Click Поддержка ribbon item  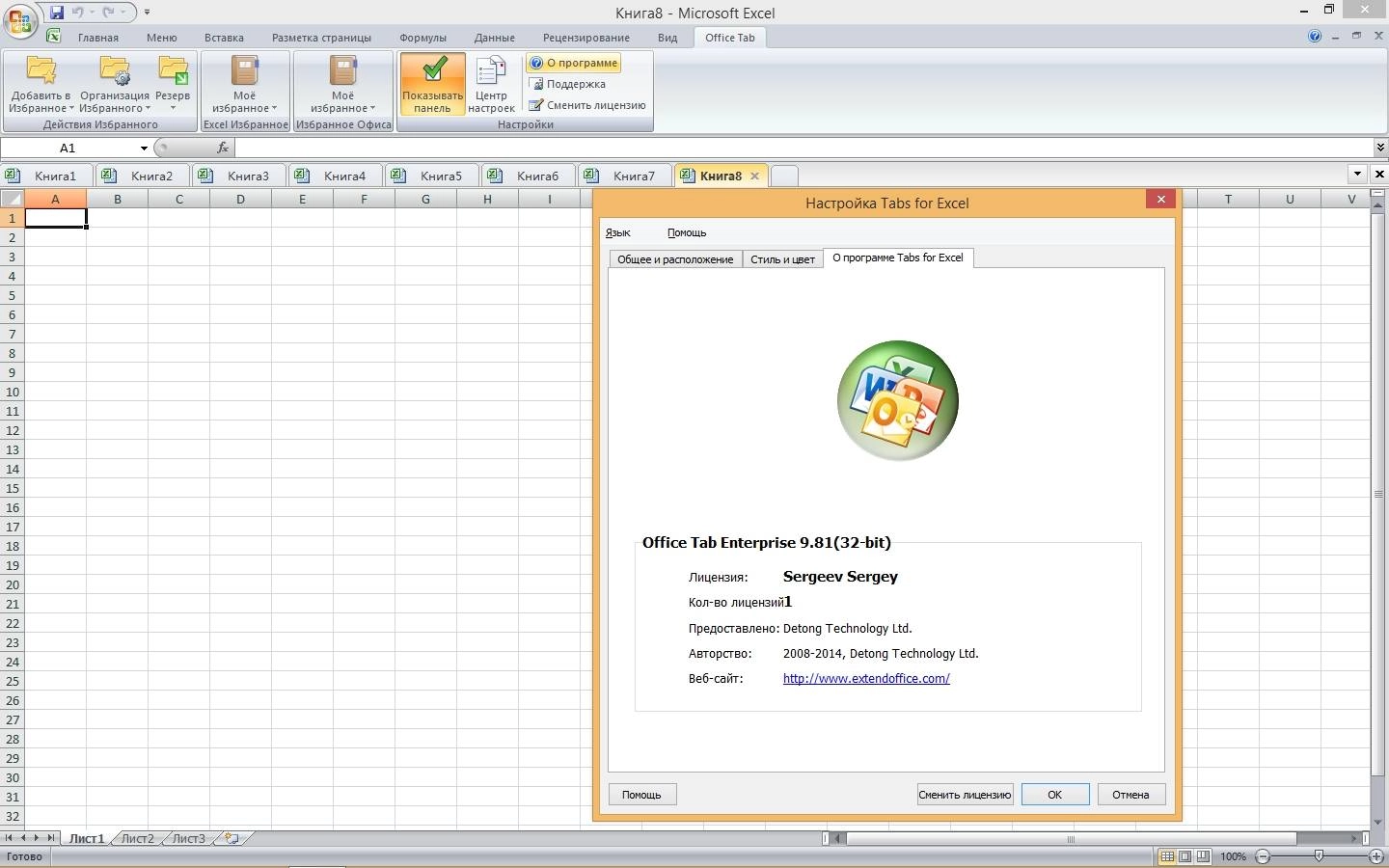pyautogui.click(x=568, y=84)
